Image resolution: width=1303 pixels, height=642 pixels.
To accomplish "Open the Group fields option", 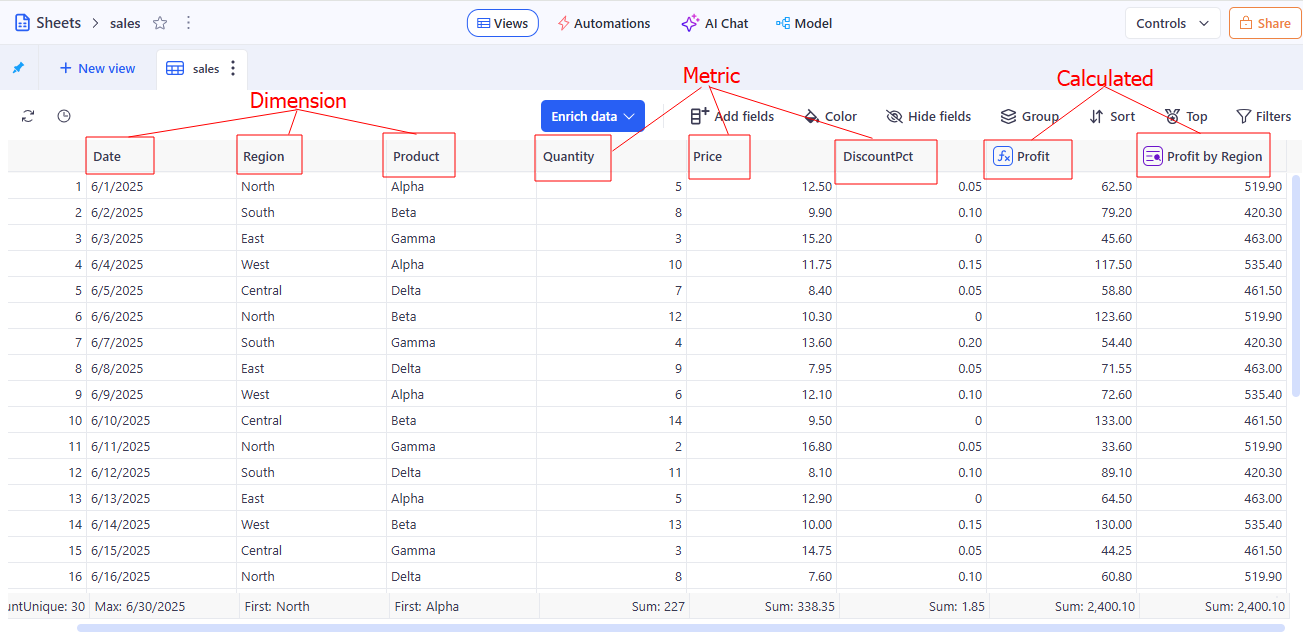I will (x=1029, y=116).
